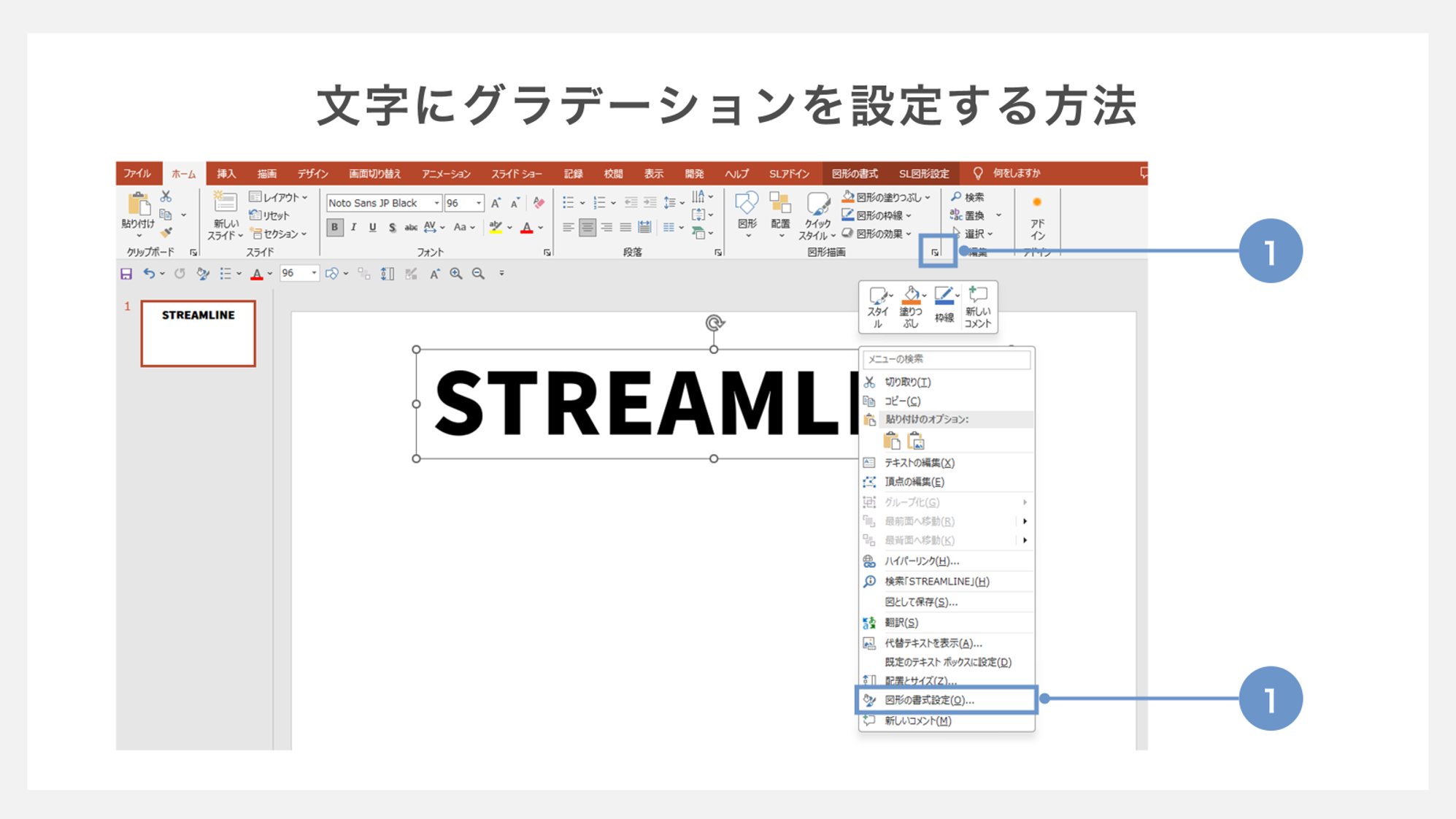1456x819 pixels.
Task: Click New Comment (新しいコメント) in the mini toolbar
Action: pos(977,307)
